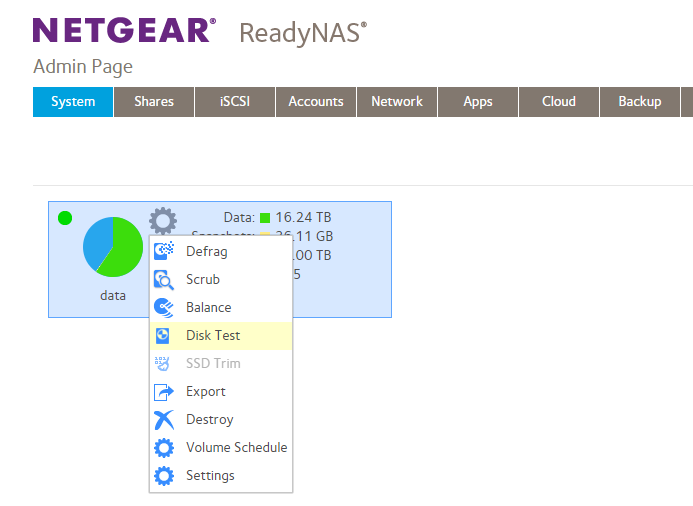Click the Defrag icon in context menu
The image size is (693, 506).
click(164, 252)
